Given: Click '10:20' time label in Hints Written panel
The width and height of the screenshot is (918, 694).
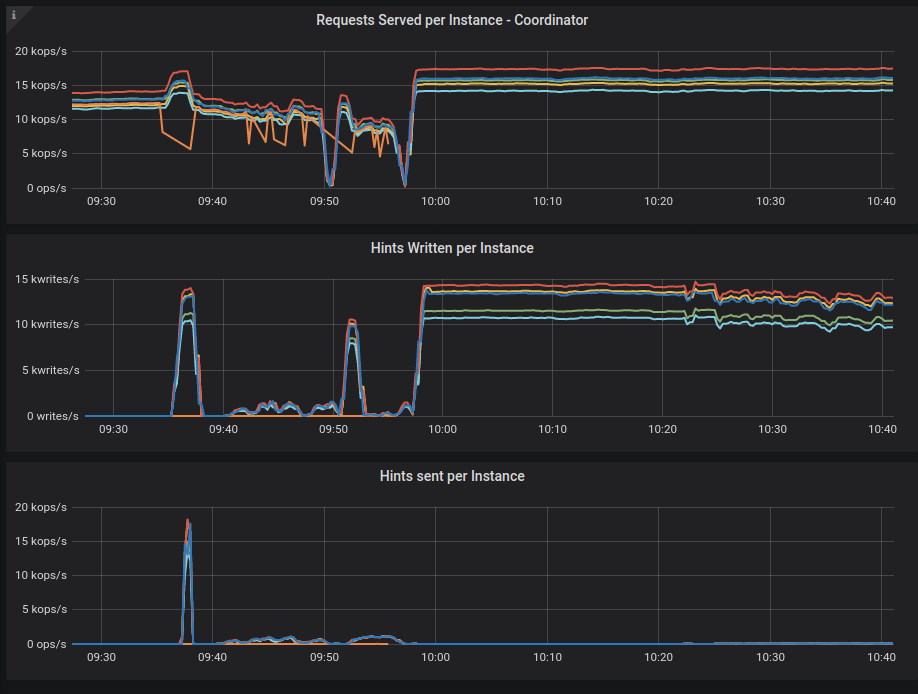Looking at the screenshot, I should [662, 429].
